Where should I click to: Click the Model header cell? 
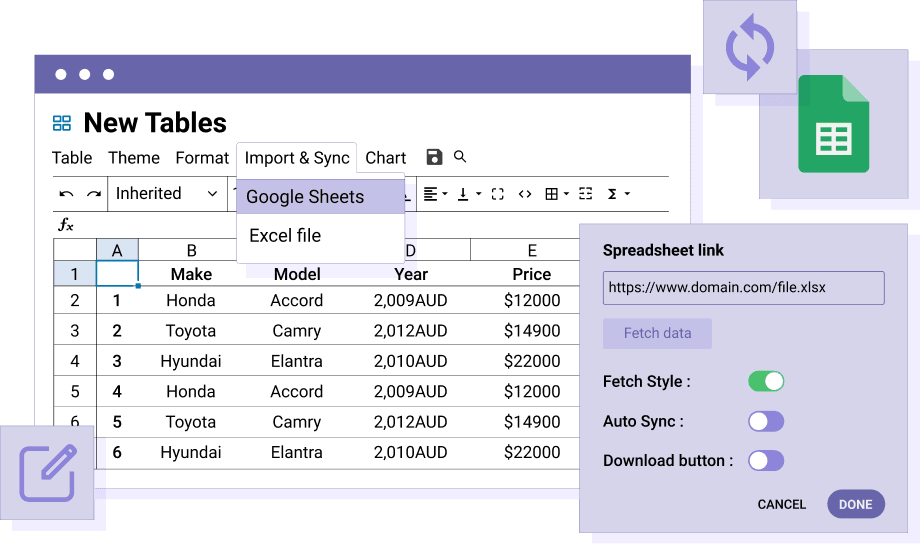[297, 274]
